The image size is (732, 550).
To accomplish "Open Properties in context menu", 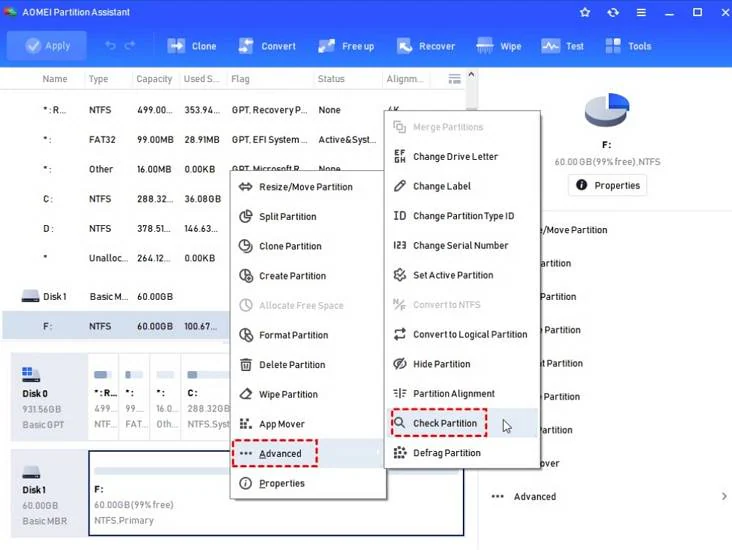I will click(308, 483).
